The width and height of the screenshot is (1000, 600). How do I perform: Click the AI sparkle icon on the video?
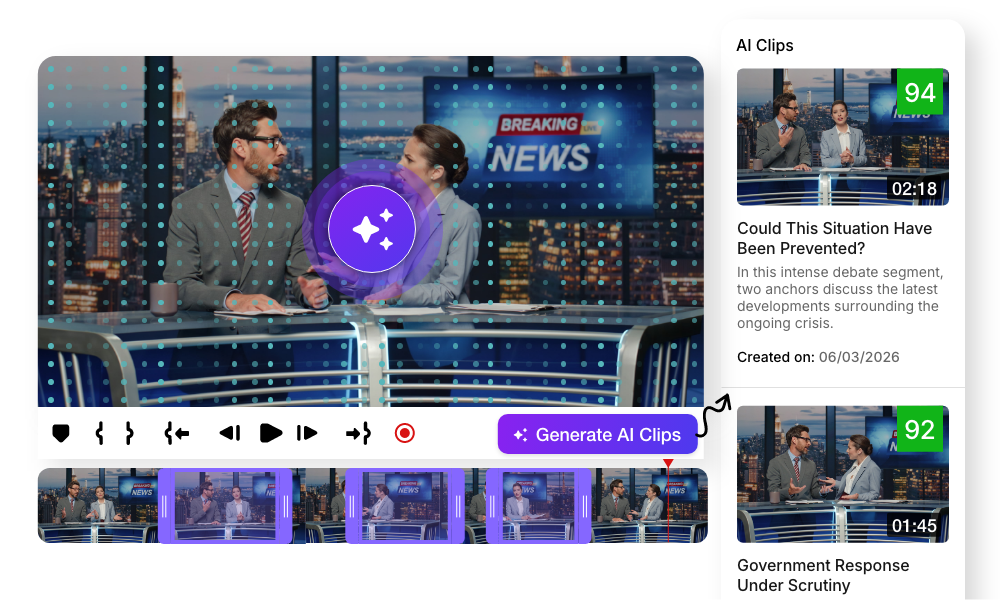coord(371,229)
